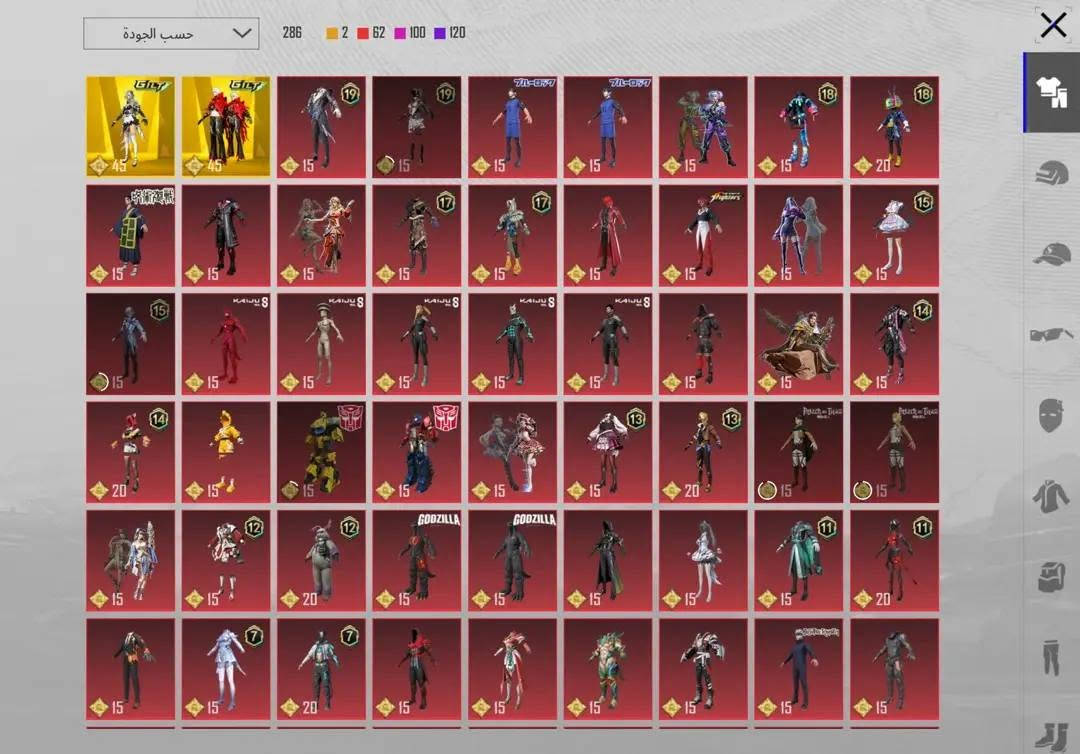The width and height of the screenshot is (1080, 754).
Task: Open the face mask category
Action: coord(1051,415)
